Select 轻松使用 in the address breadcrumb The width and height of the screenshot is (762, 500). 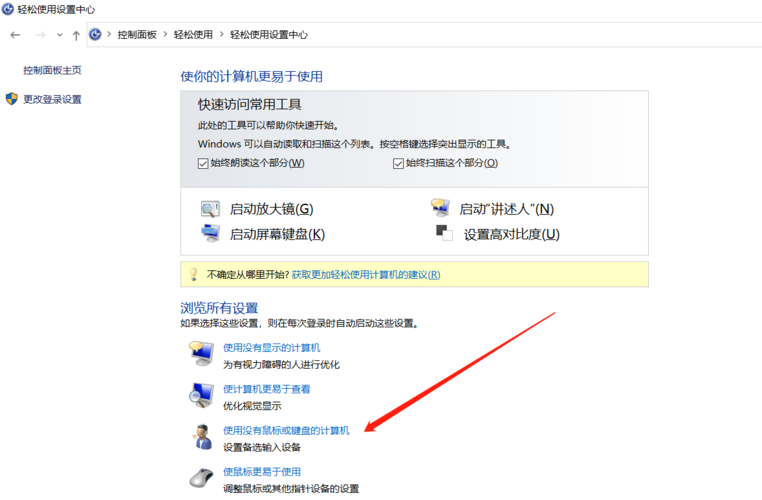coord(194,35)
